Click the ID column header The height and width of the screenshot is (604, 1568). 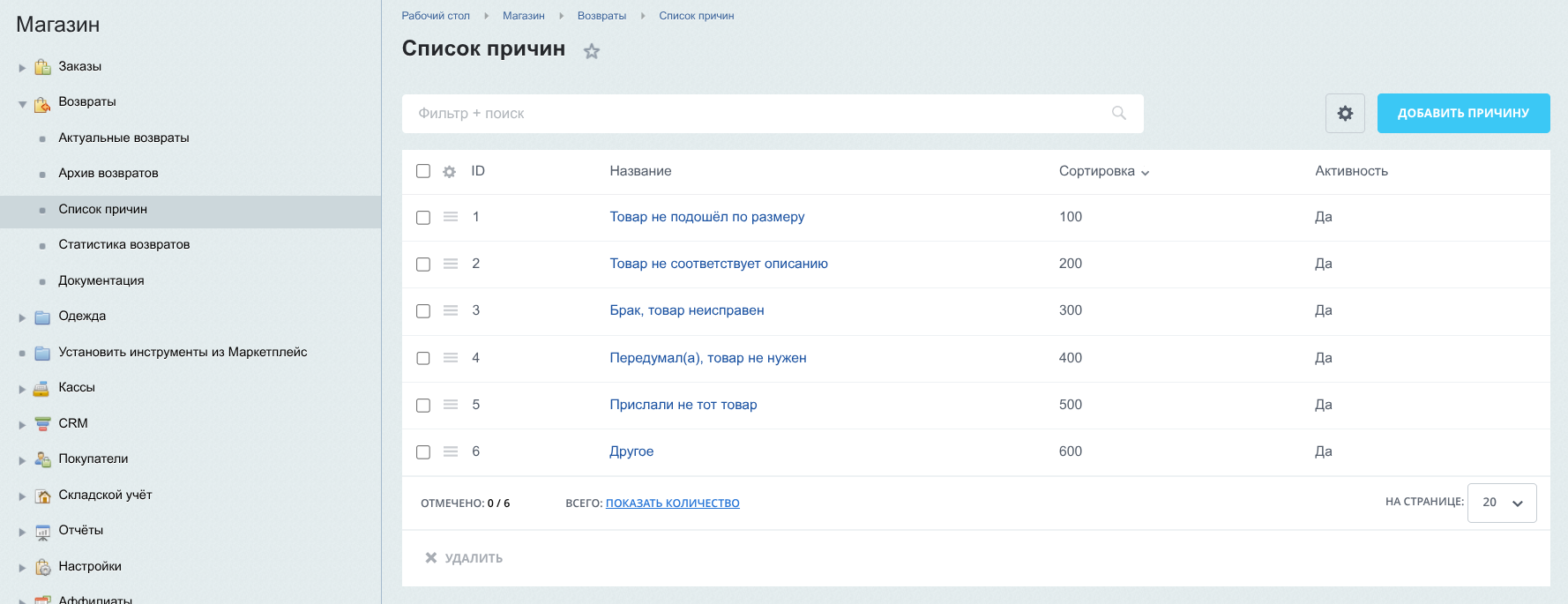pyautogui.click(x=478, y=171)
